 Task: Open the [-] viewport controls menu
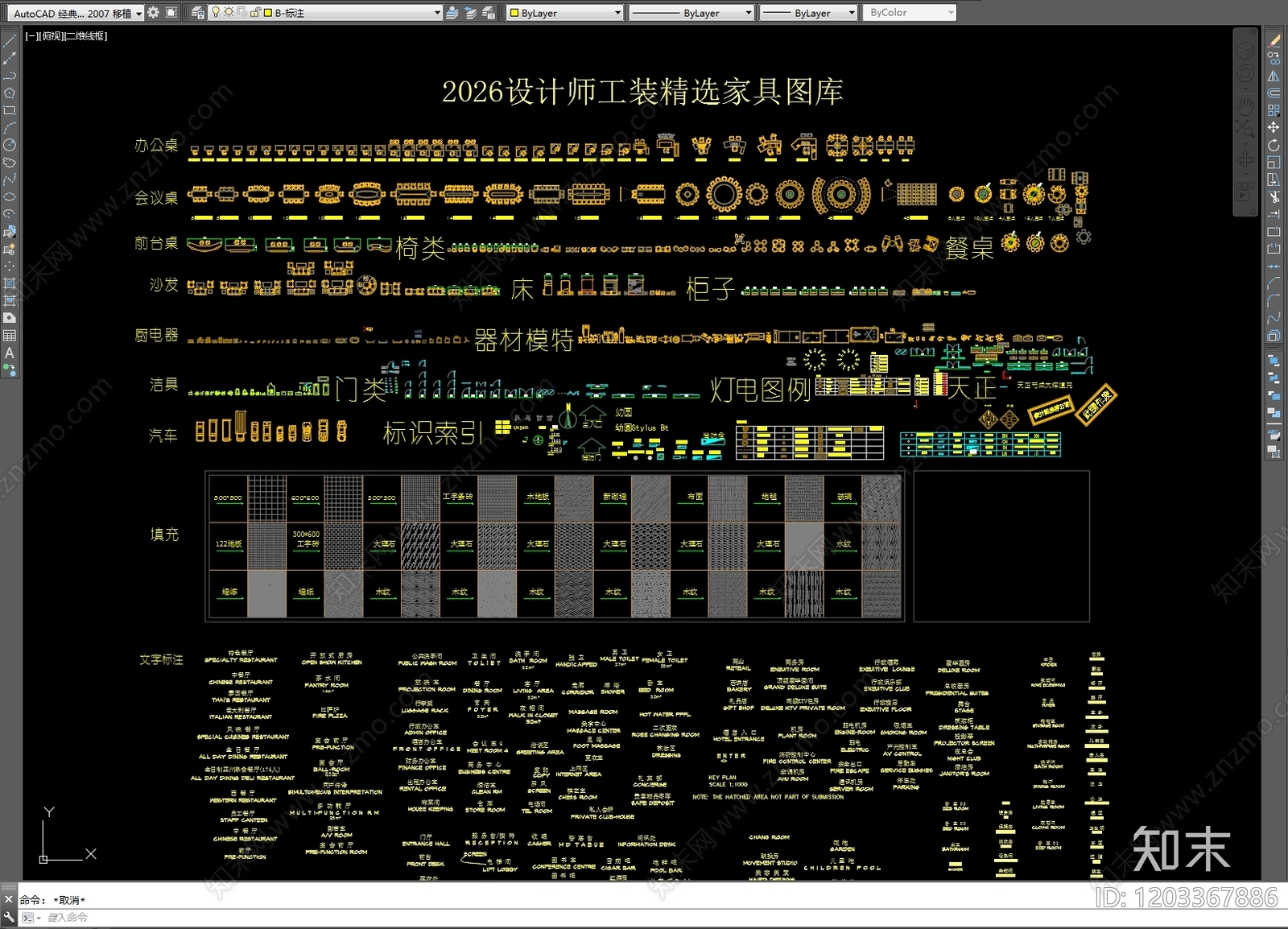point(31,36)
